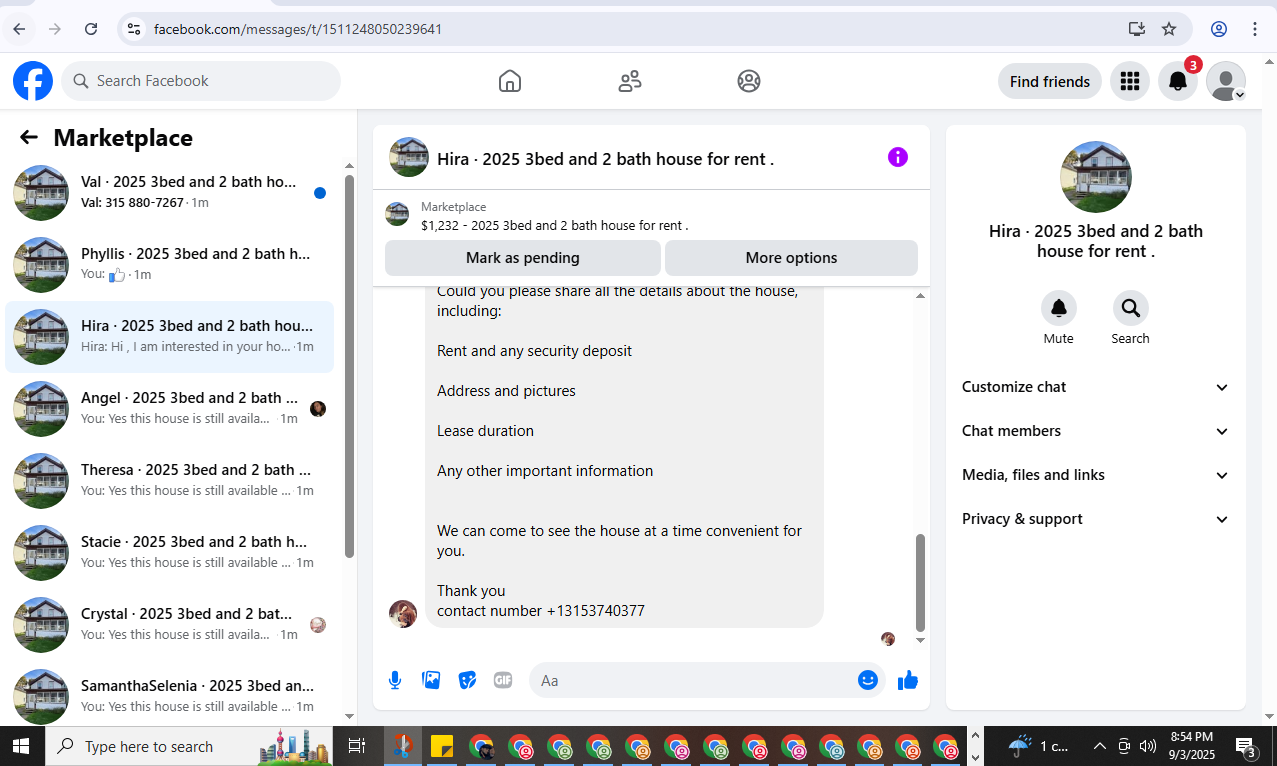
Task: Click the chat messages scrollbar
Action: pos(920,582)
